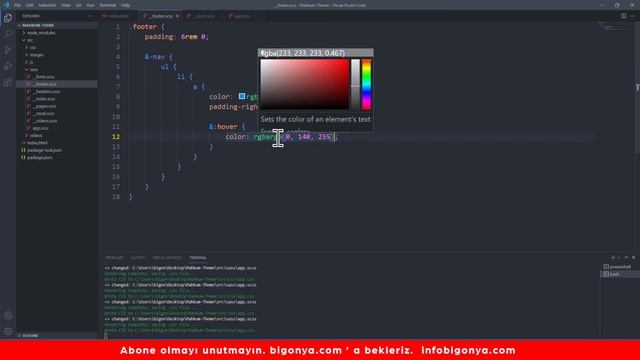Open the Source Control view icon

click(8, 50)
